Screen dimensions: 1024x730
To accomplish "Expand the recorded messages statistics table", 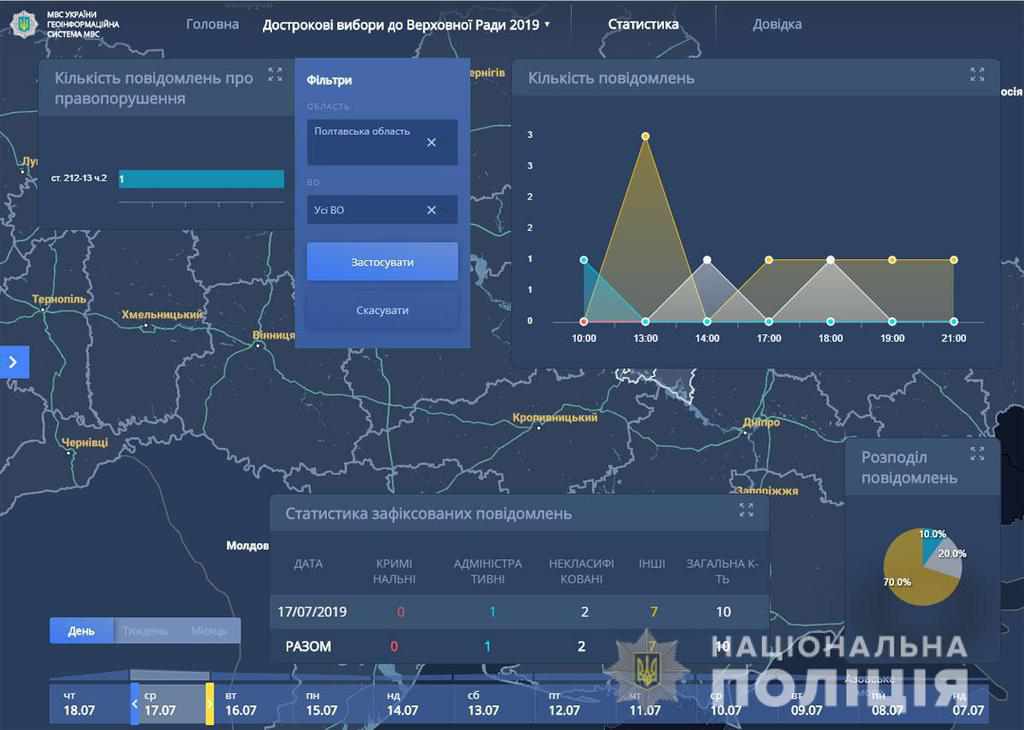I will click(746, 510).
